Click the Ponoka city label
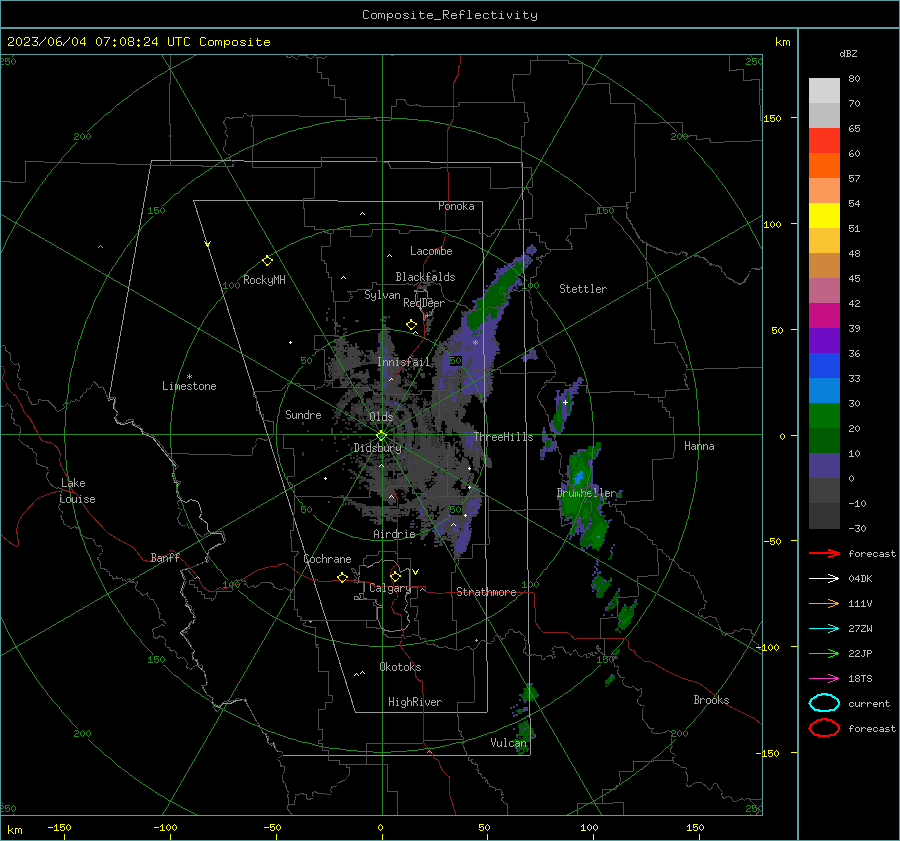 [x=456, y=206]
